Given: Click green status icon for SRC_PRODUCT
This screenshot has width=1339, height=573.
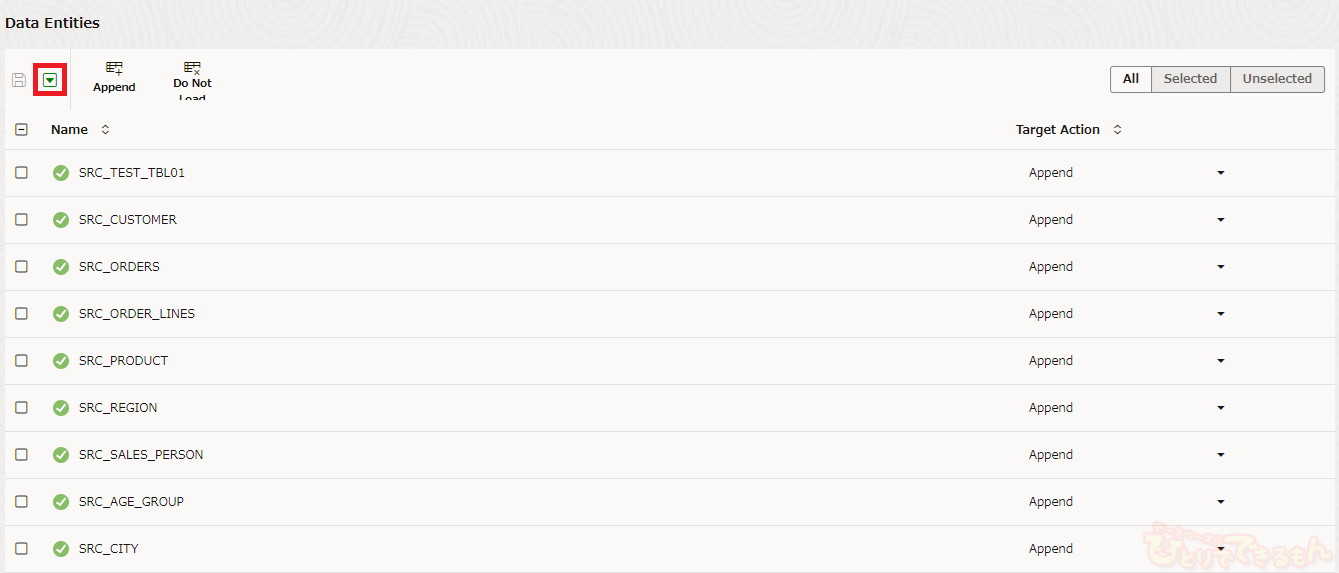Looking at the screenshot, I should coord(61,361).
